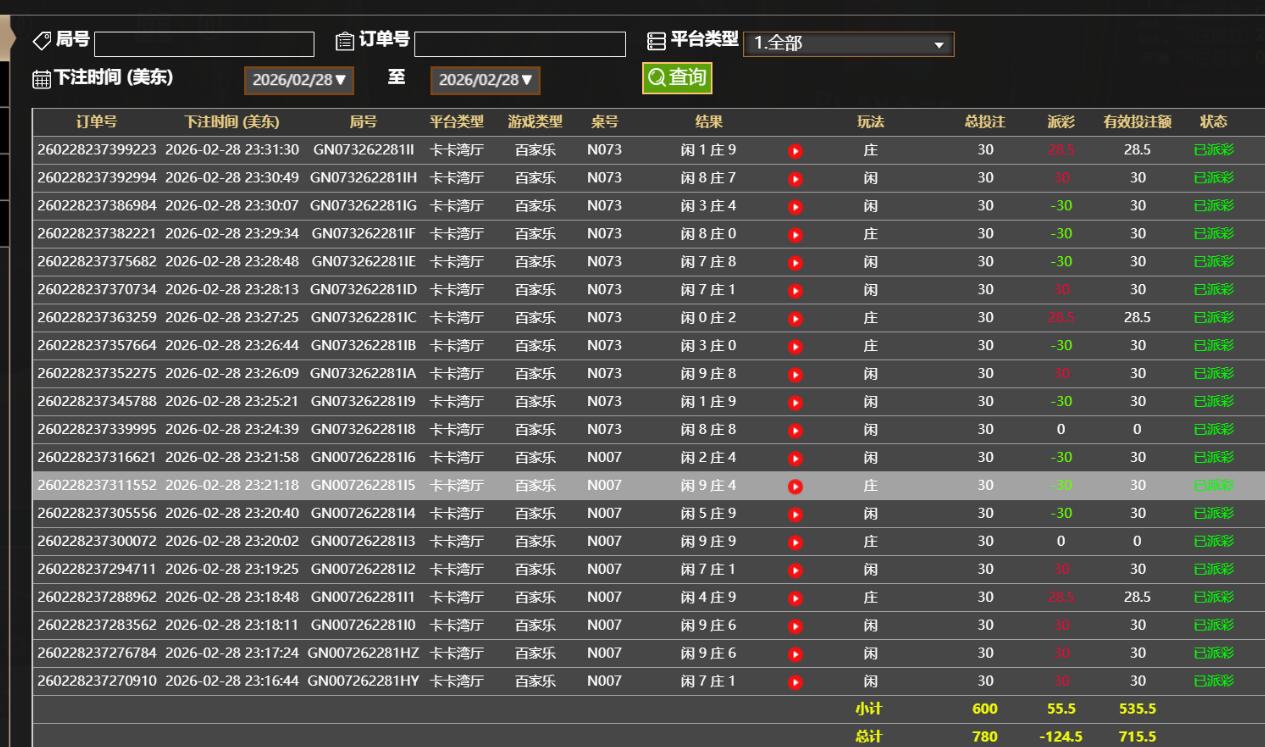Click inside the 订单号 input field

pyautogui.click(x=519, y=43)
